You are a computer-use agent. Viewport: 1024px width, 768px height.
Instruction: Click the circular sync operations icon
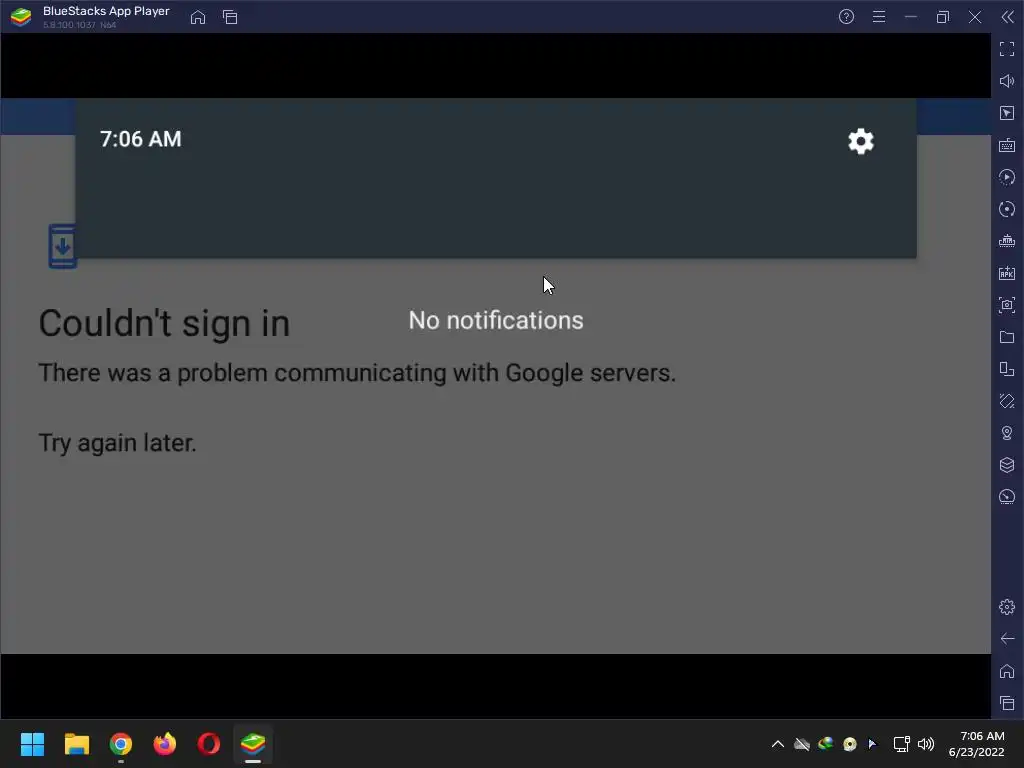coord(1007,209)
